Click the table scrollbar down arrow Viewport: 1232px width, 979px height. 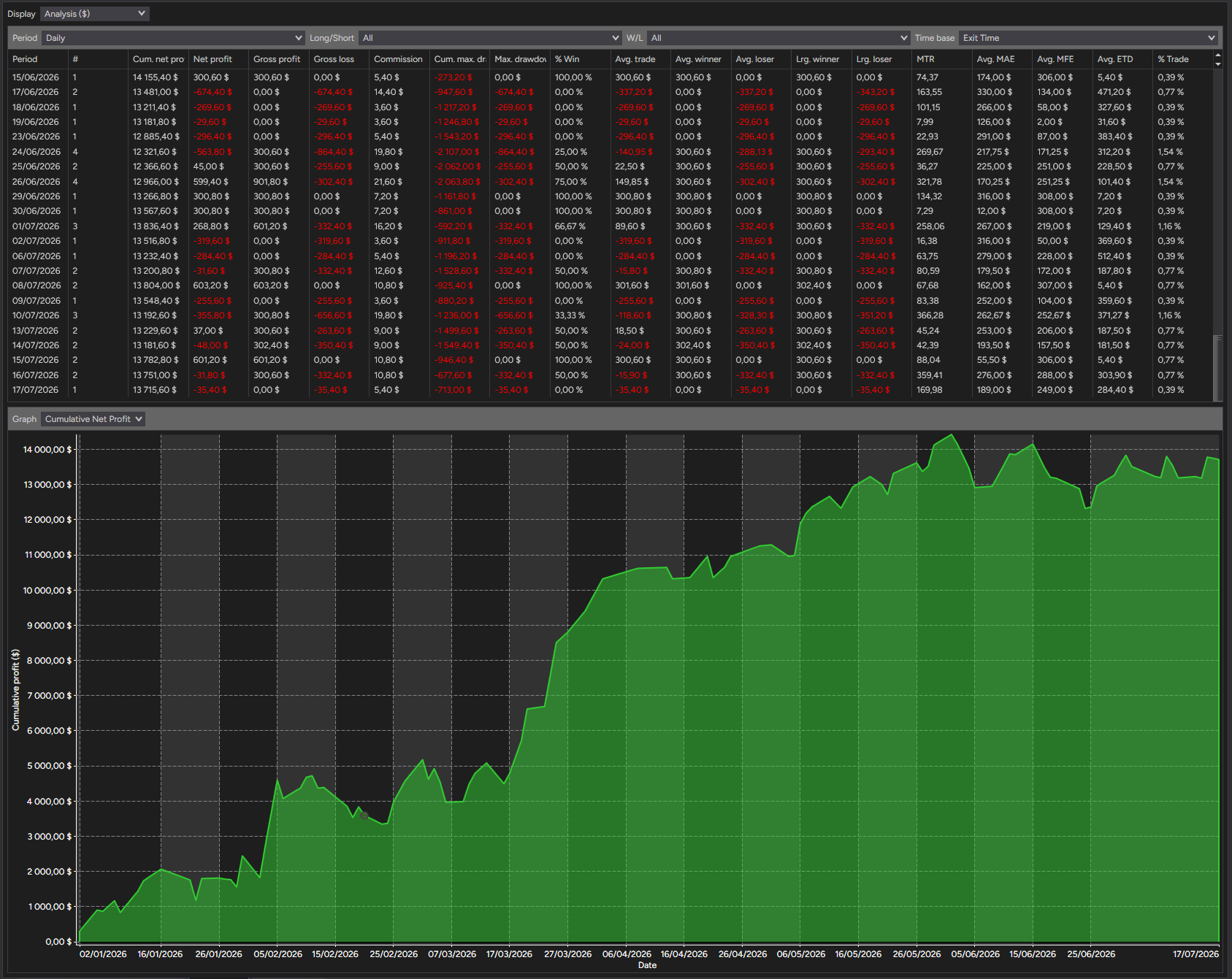[x=1217, y=64]
